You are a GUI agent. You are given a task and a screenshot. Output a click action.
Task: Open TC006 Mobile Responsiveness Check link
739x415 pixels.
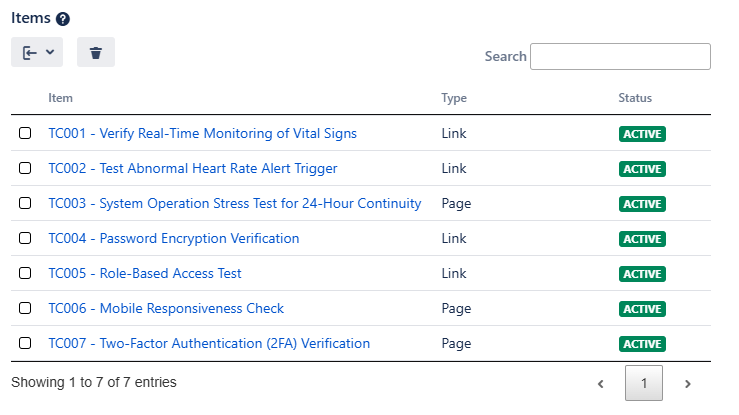click(166, 309)
